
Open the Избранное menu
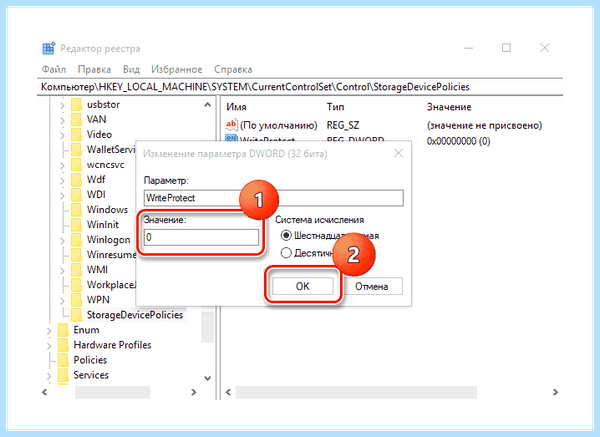pyautogui.click(x=176, y=69)
